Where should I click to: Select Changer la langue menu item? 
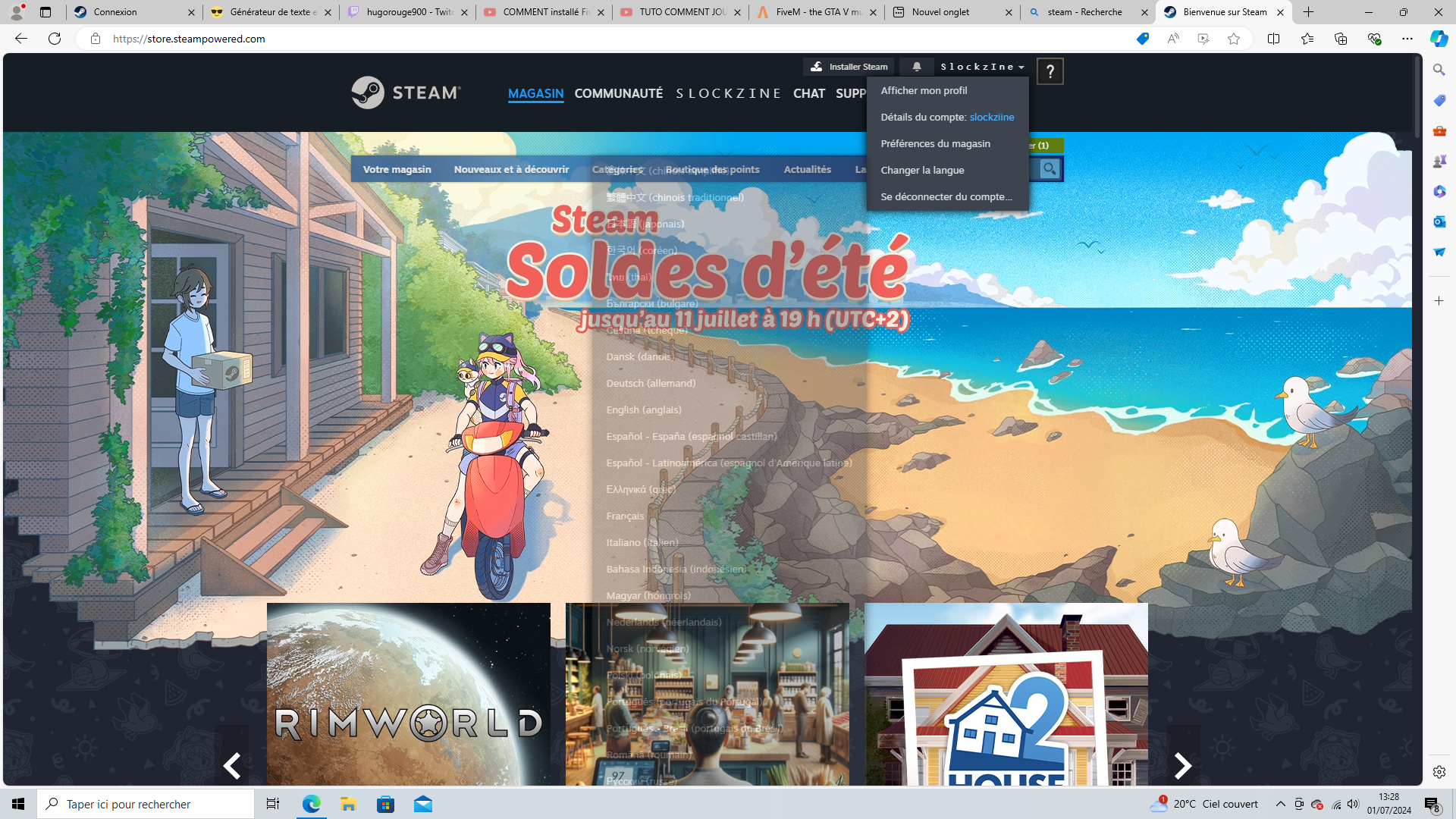(948, 170)
